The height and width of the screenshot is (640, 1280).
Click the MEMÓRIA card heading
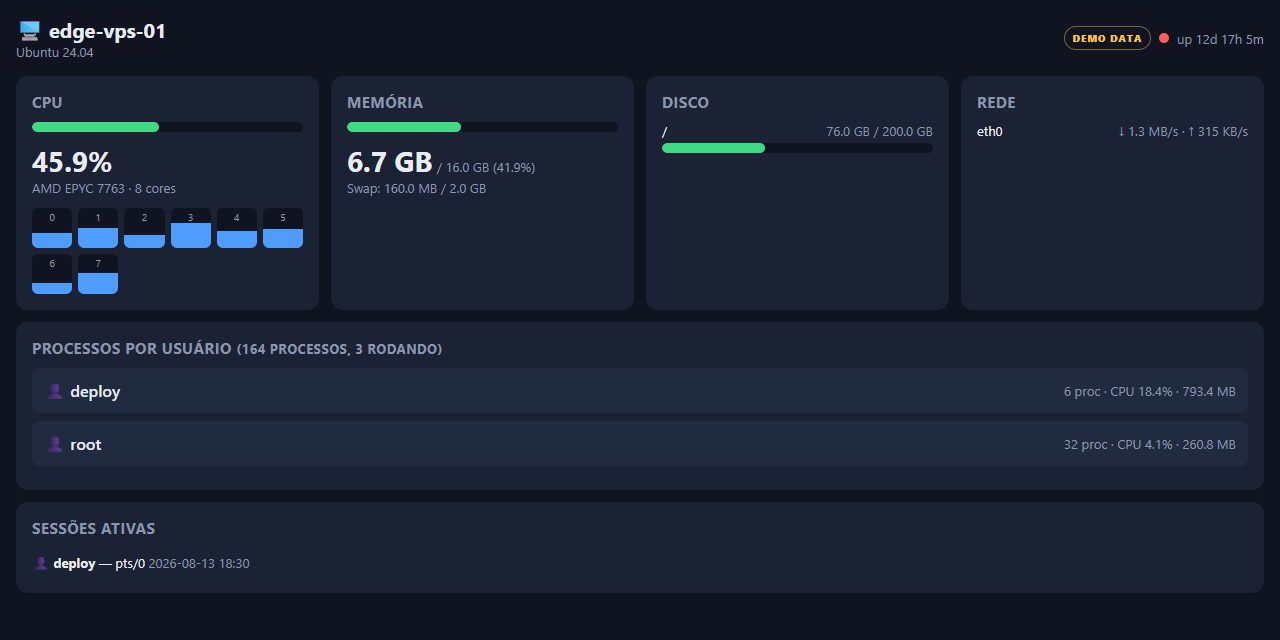385,102
